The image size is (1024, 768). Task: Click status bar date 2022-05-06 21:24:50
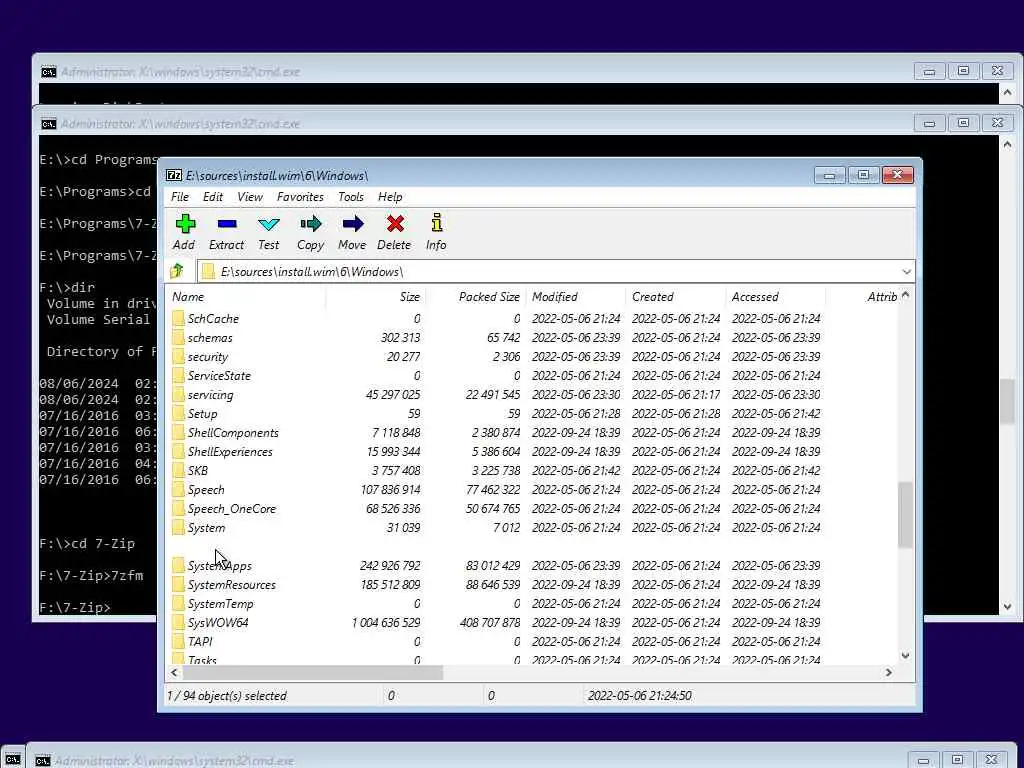point(639,696)
